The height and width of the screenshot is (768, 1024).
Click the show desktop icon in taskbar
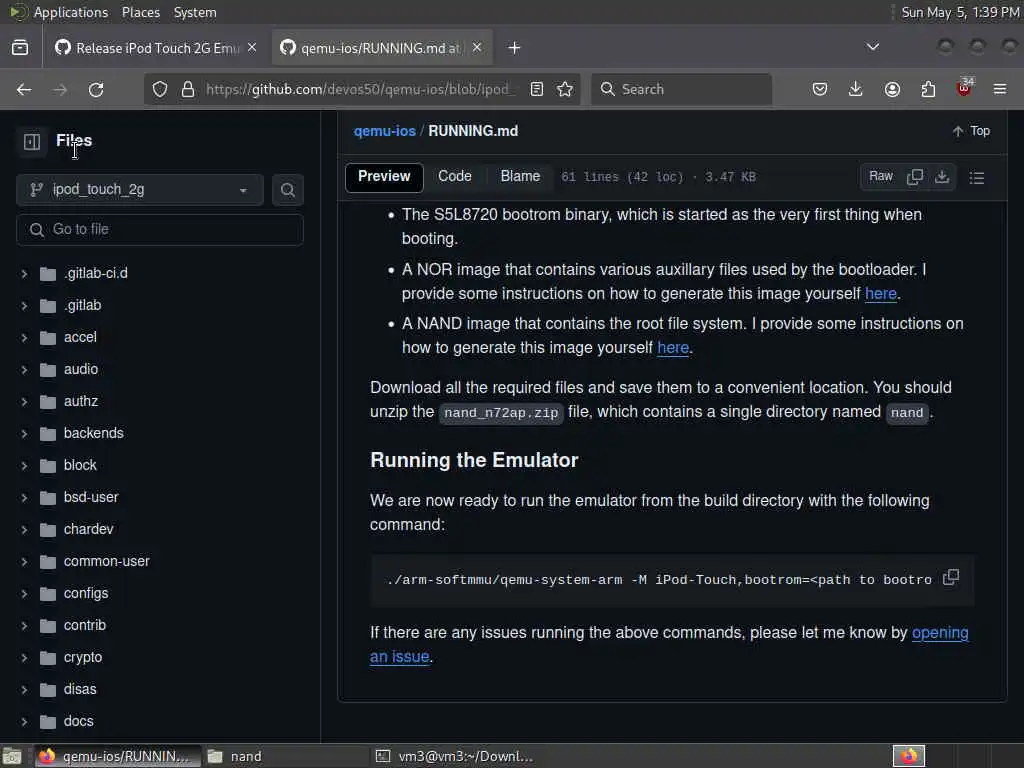[12, 756]
